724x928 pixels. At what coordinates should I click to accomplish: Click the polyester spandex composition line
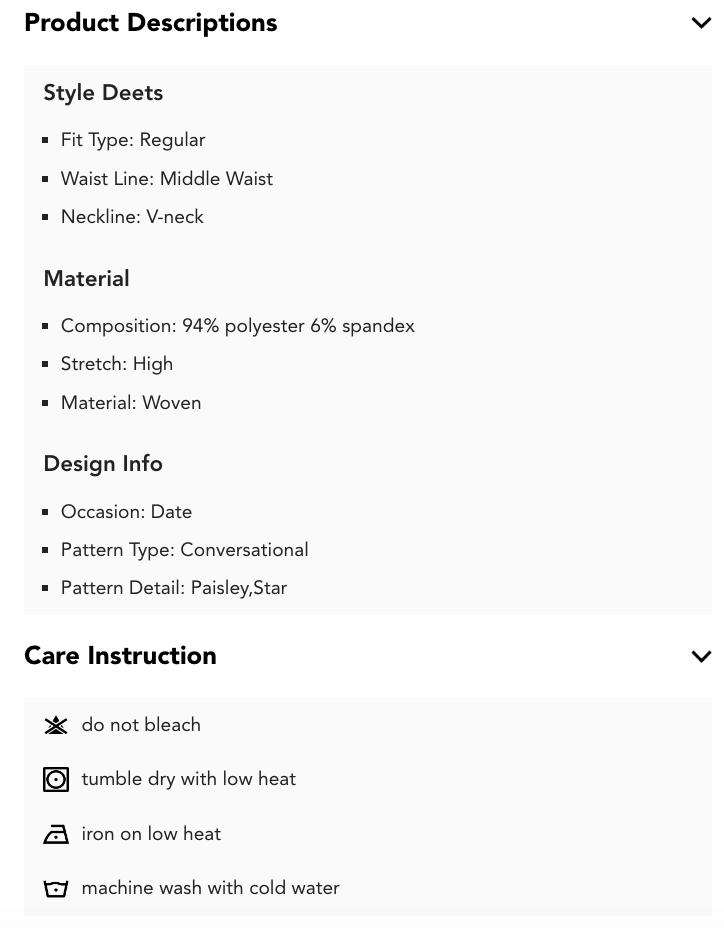point(238,326)
